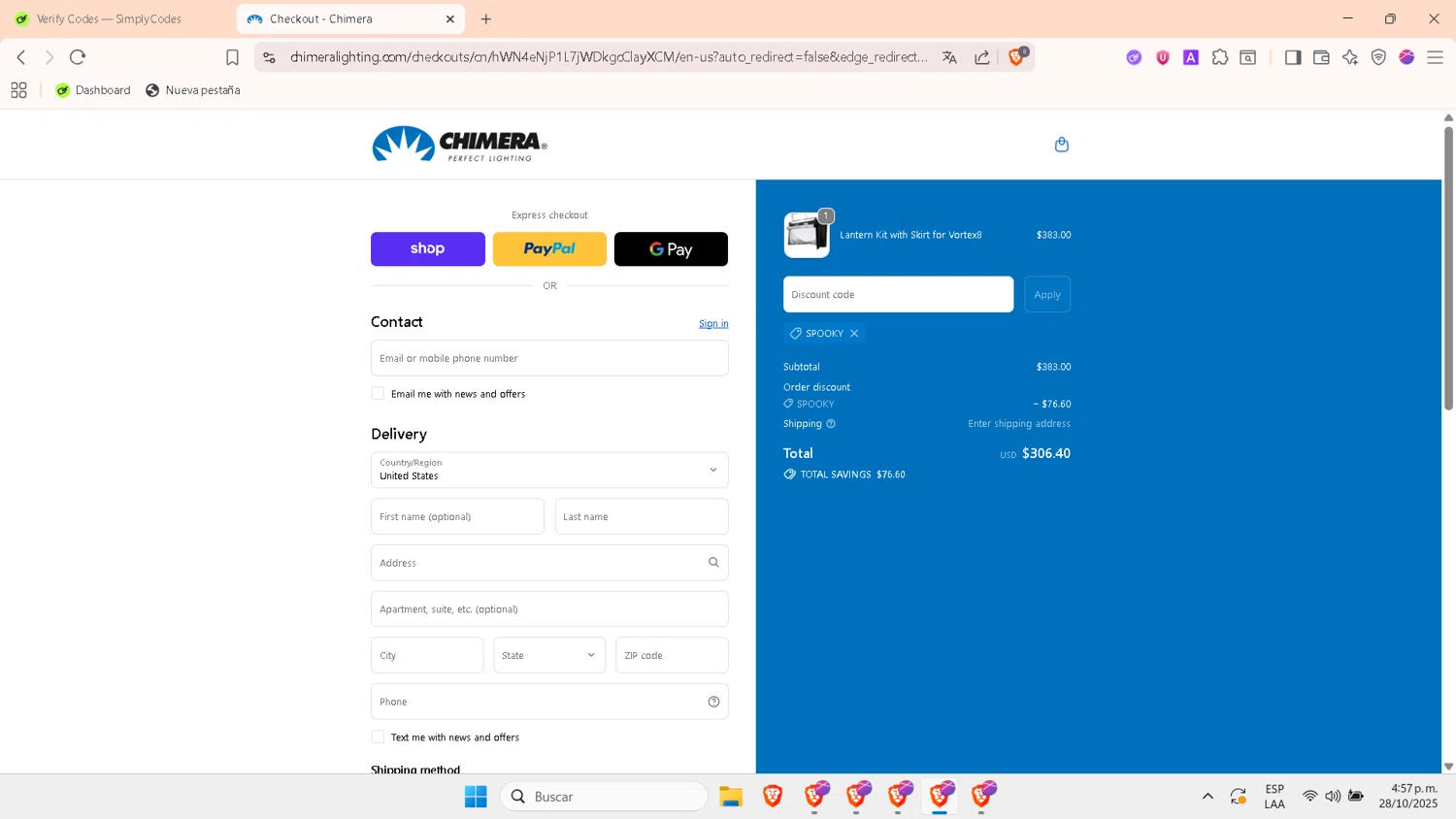Viewport: 1456px width, 819px height.
Task: Click the browser address bar URL
Action: (x=609, y=57)
